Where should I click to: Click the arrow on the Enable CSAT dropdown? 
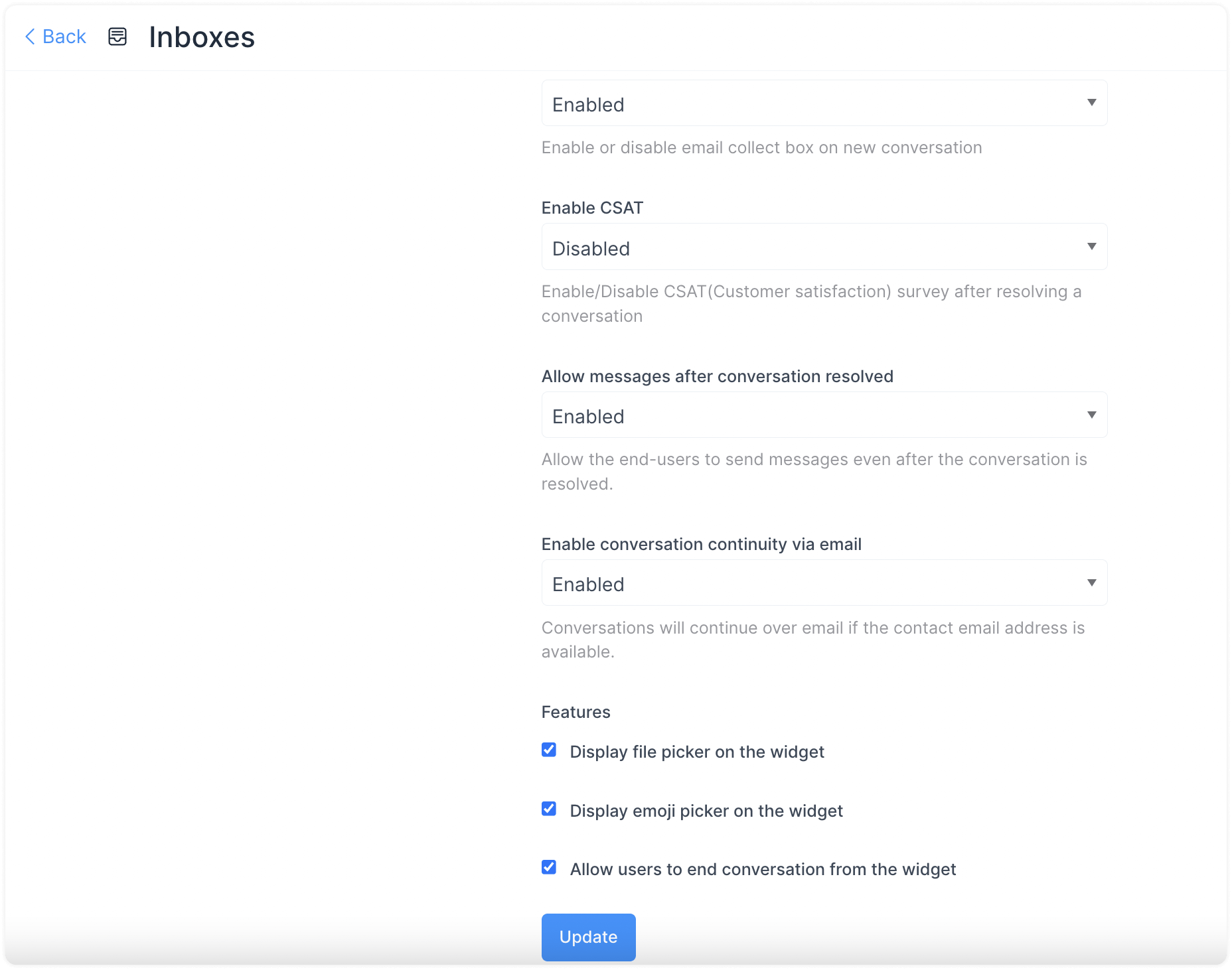1092,247
